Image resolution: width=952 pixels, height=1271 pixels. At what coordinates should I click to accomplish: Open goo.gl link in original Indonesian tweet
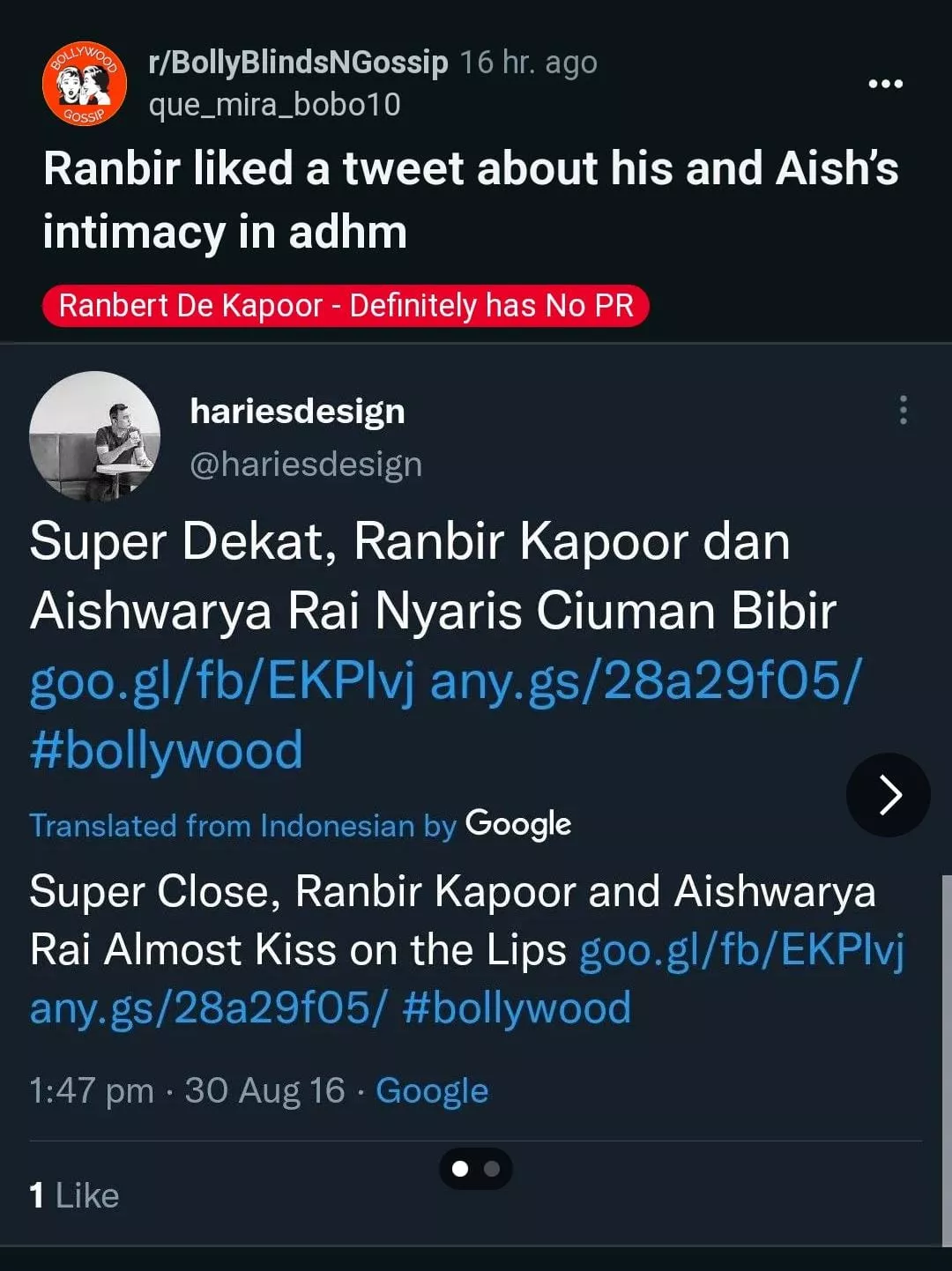[222, 681]
